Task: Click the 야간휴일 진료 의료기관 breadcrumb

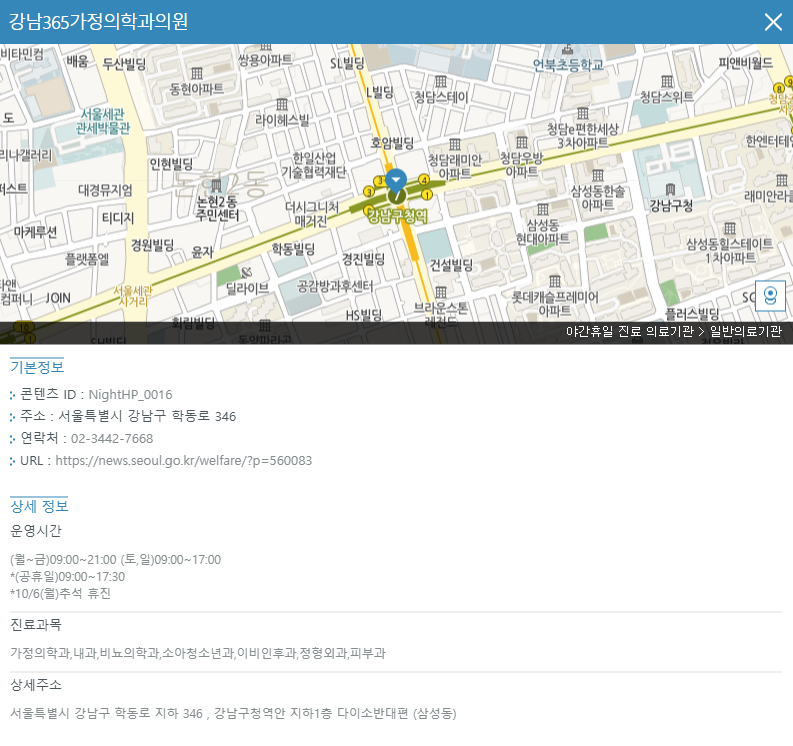Action: click(x=629, y=331)
